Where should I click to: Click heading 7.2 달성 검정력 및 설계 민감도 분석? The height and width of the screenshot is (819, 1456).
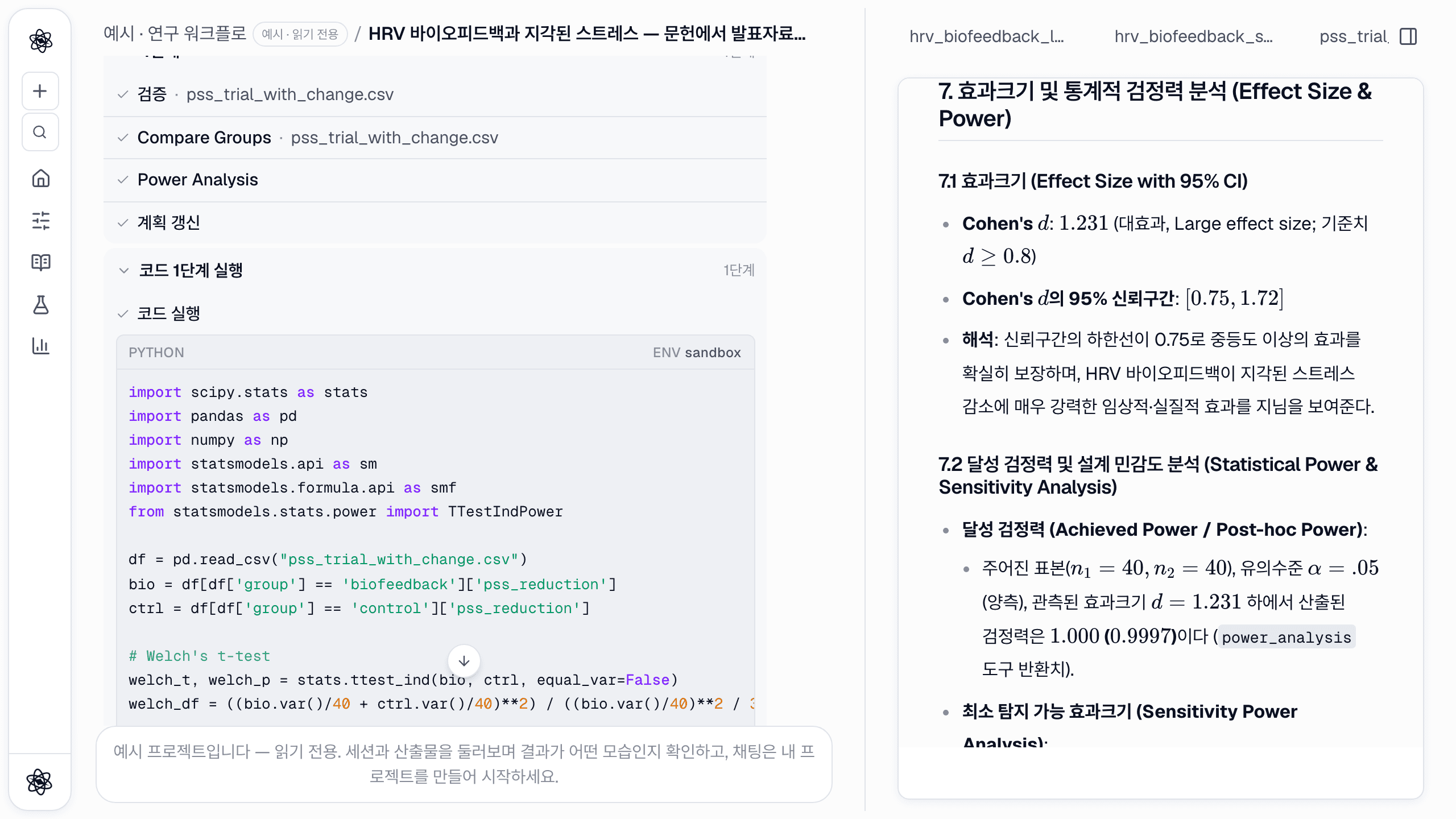(1158, 475)
